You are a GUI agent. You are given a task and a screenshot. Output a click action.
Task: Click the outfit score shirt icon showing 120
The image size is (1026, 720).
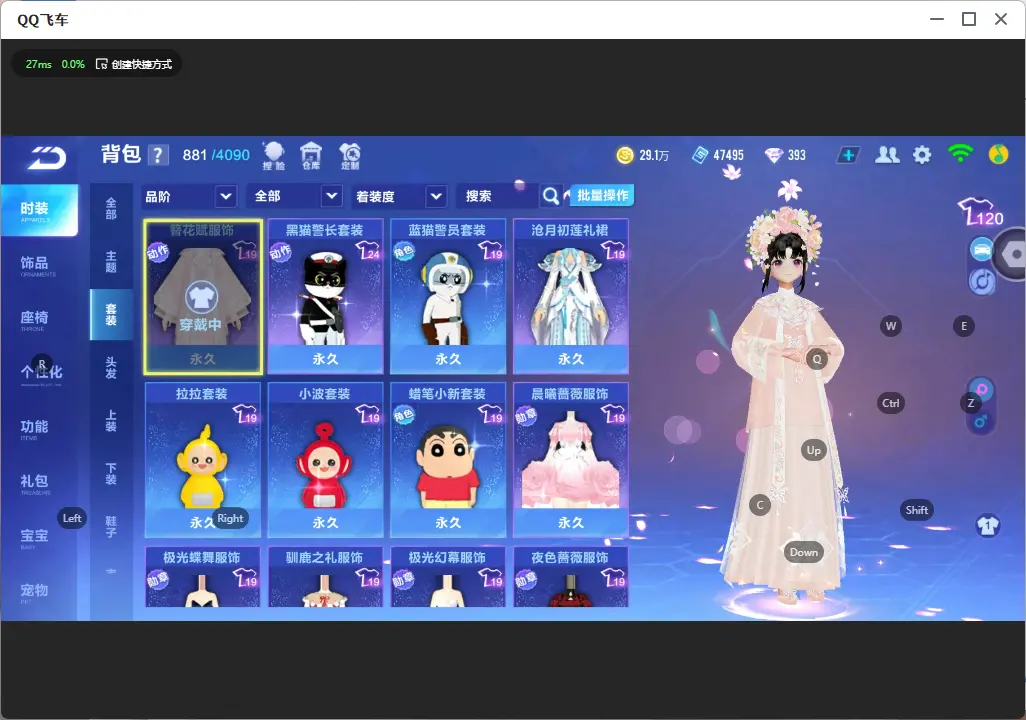[x=981, y=211]
